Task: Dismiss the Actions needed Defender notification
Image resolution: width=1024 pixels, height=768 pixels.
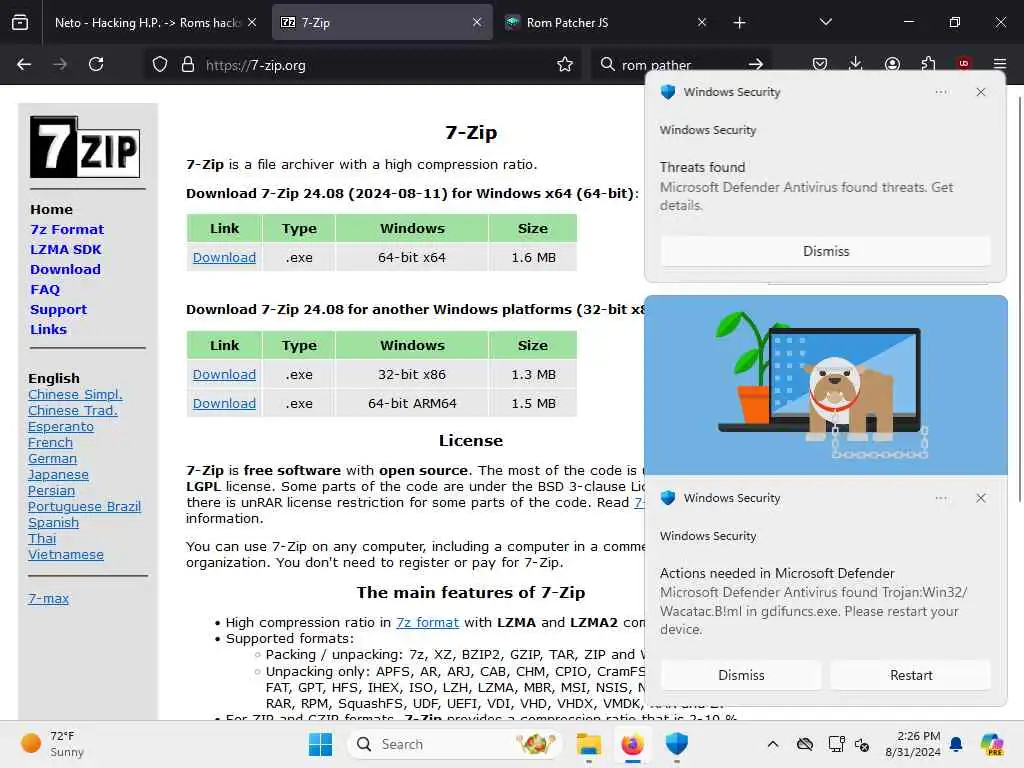Action: (x=741, y=675)
